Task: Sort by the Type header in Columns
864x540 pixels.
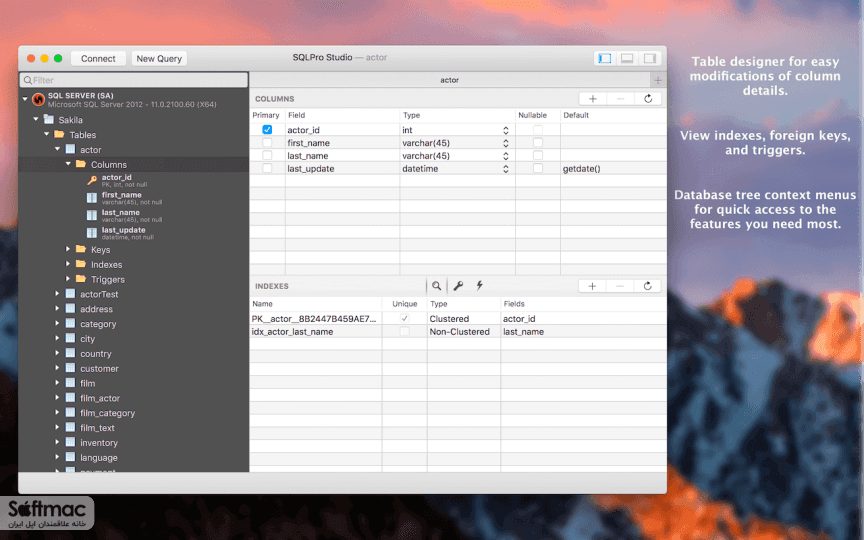Action: pyautogui.click(x=457, y=115)
